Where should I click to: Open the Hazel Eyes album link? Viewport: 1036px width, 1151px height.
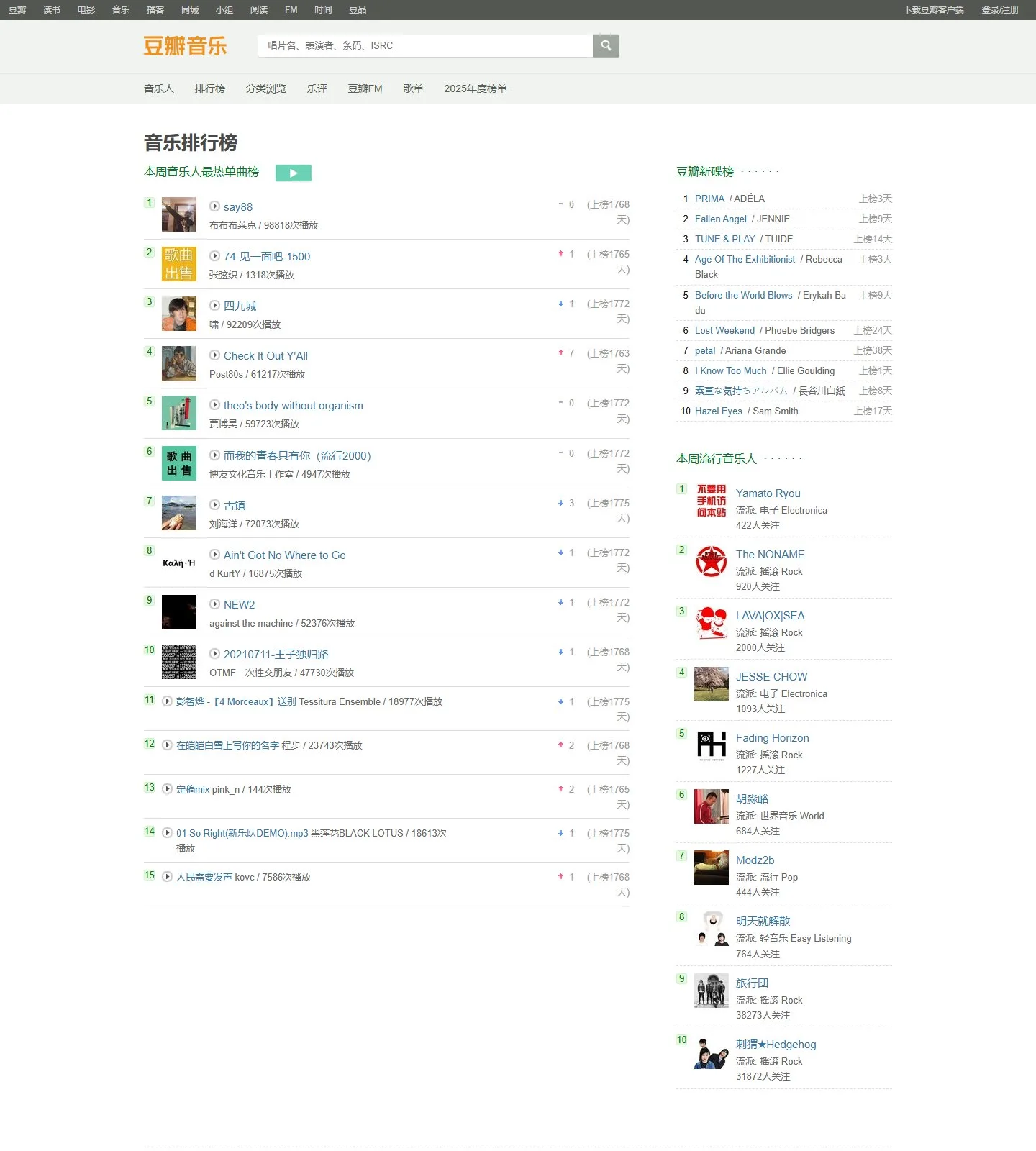[x=719, y=411]
